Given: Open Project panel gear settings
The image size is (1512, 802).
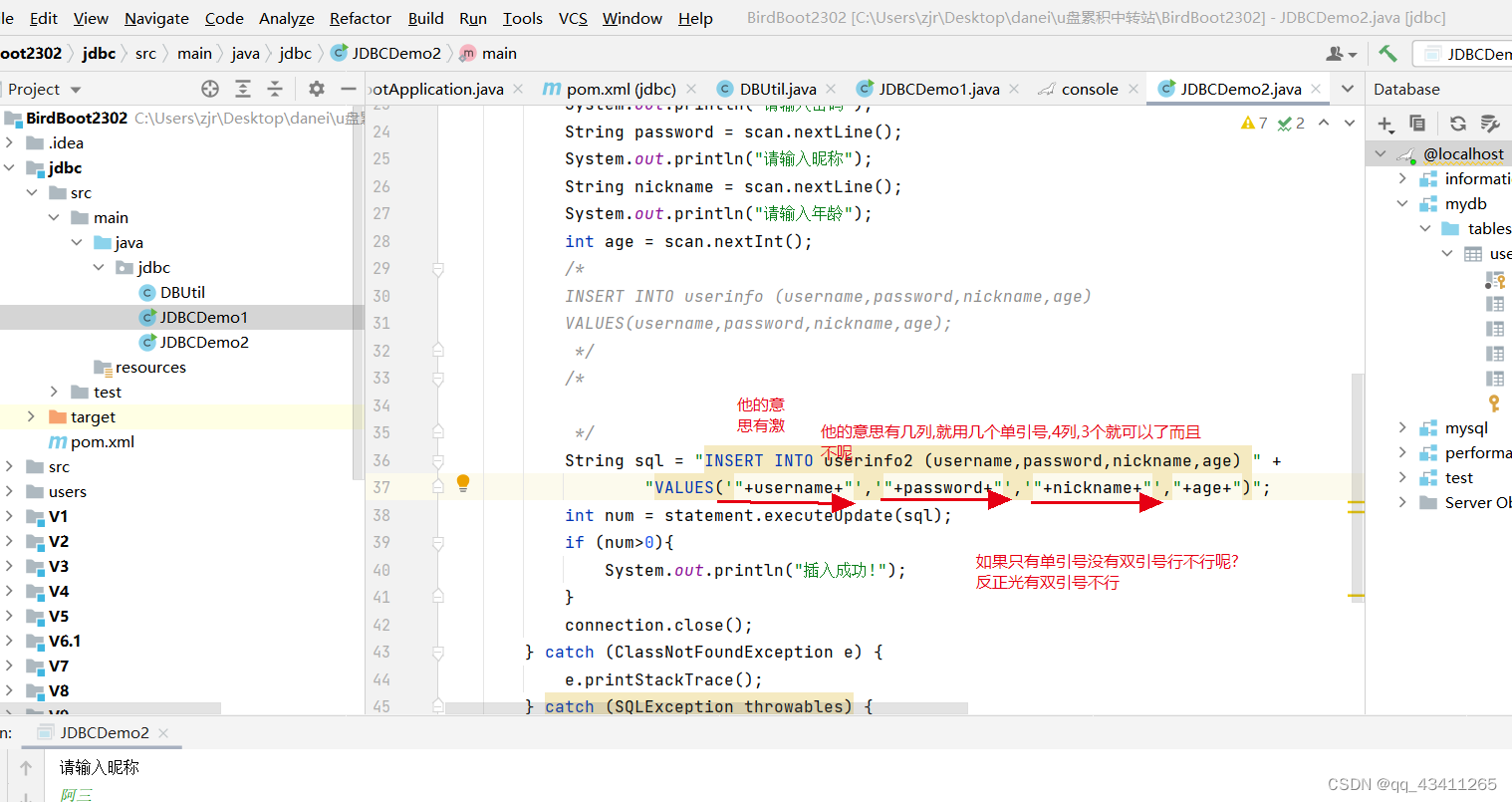Looking at the screenshot, I should (x=317, y=89).
